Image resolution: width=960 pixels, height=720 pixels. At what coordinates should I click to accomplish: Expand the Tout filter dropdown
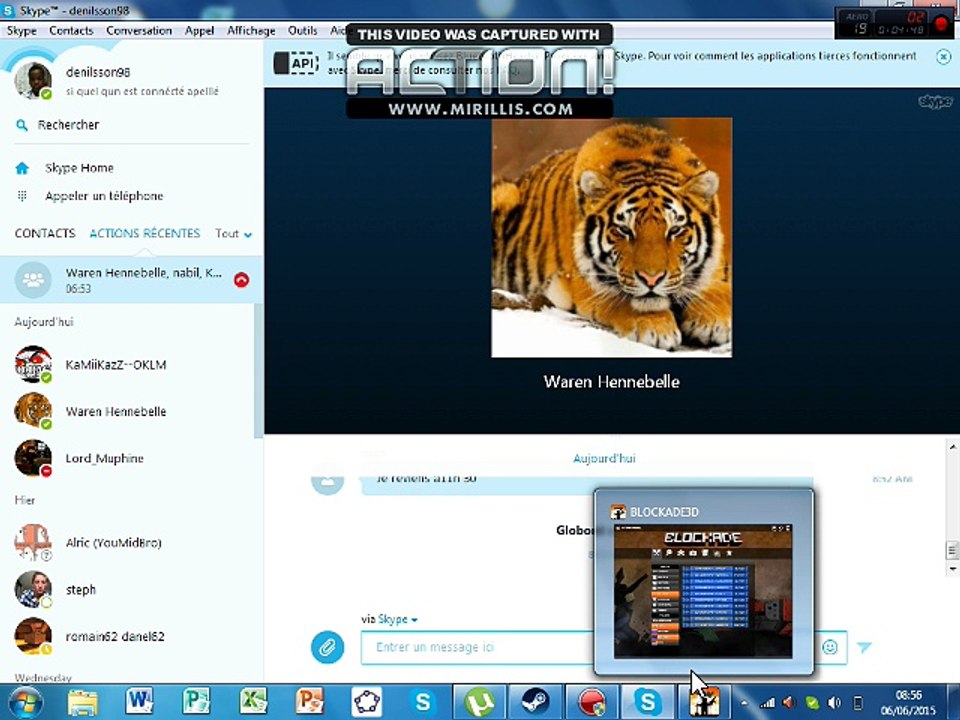pos(233,234)
